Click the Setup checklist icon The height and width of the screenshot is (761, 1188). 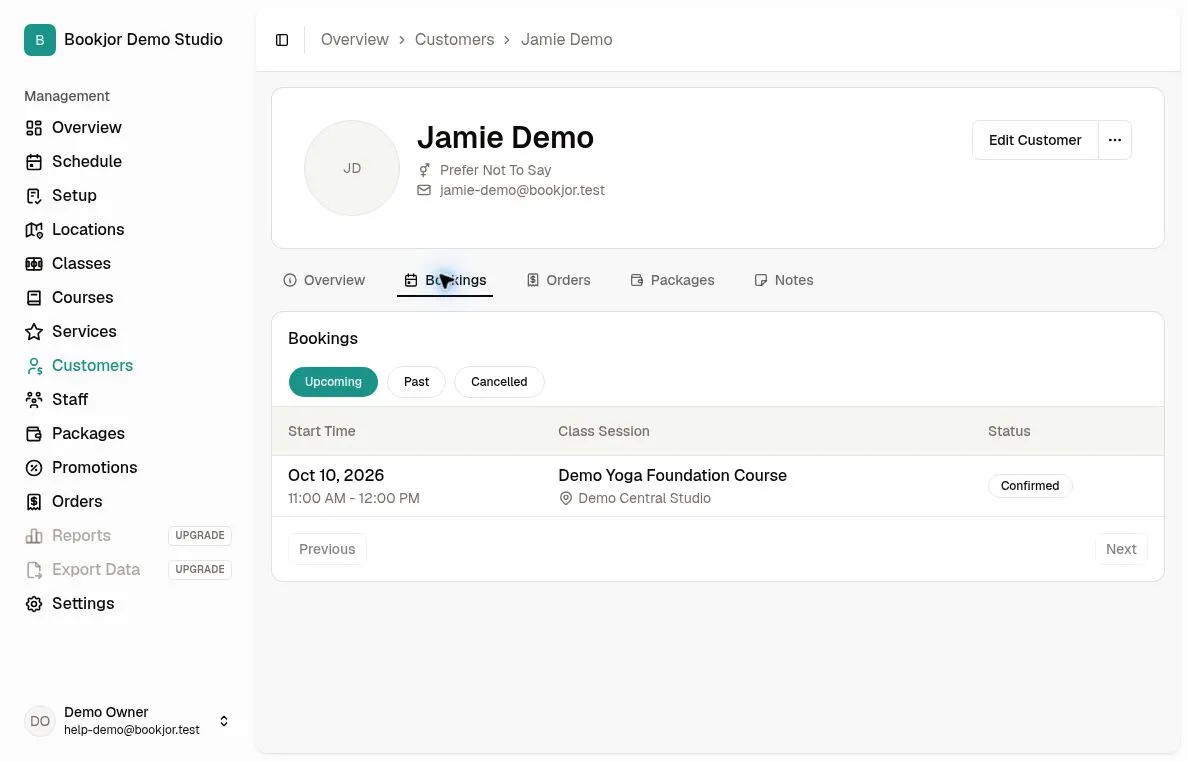(x=34, y=196)
